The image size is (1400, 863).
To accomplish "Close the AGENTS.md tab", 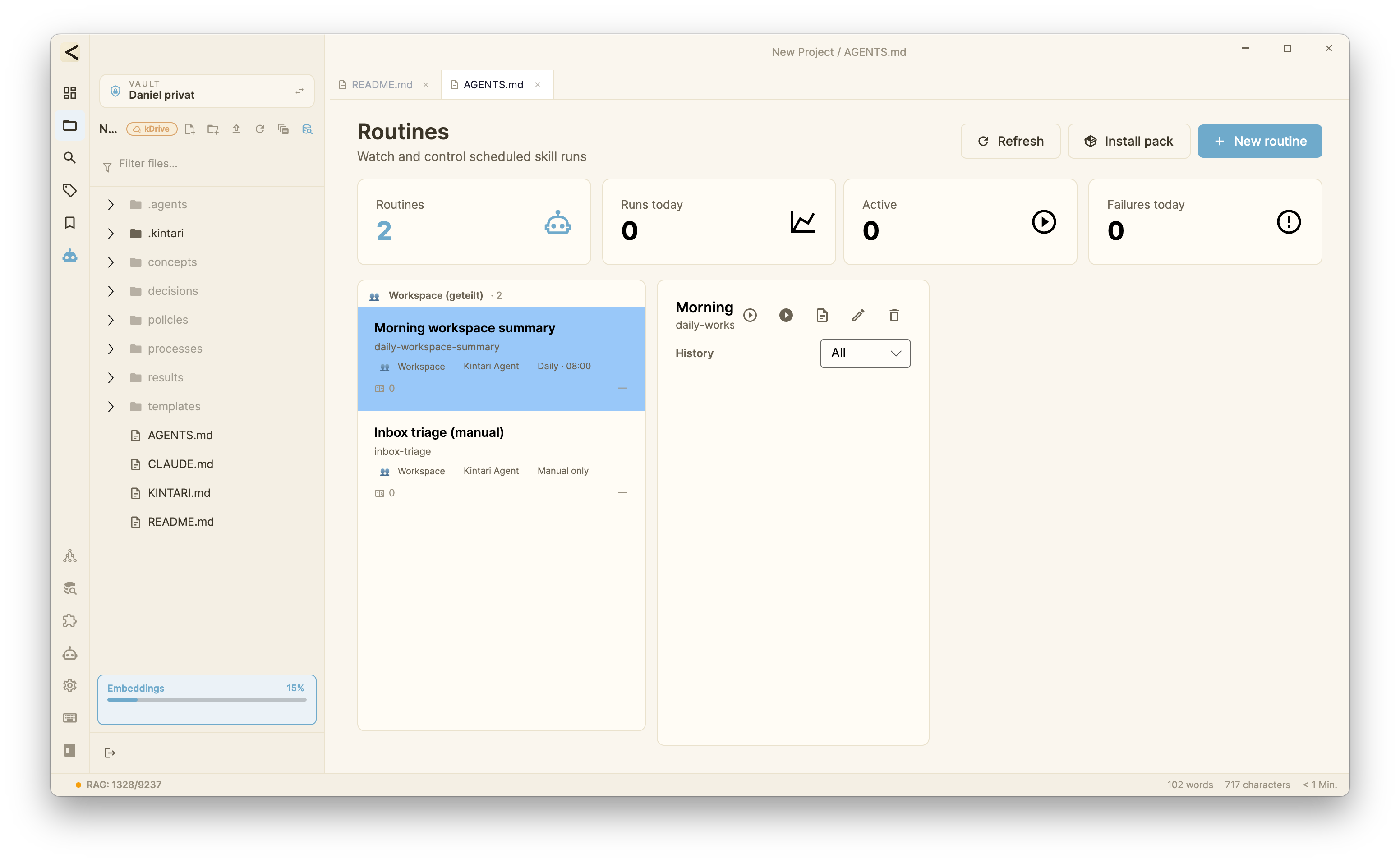I will click(x=537, y=84).
